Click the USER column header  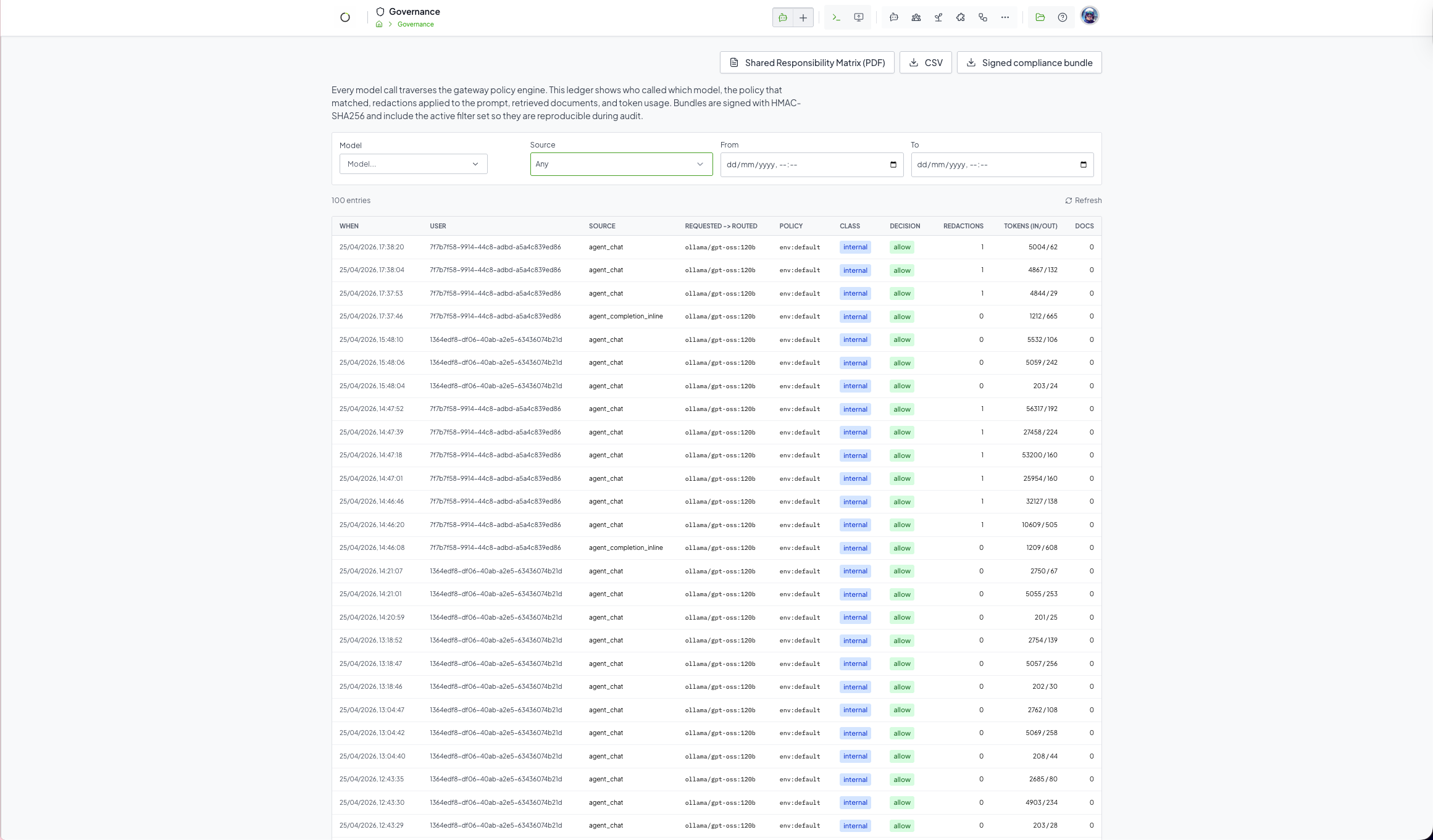(438, 226)
